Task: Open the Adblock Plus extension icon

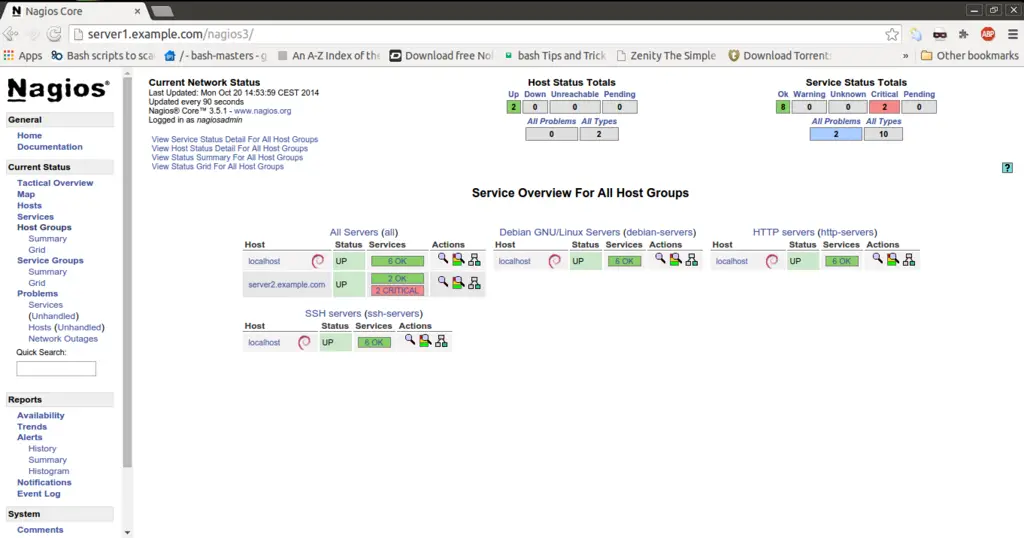Action: (988, 35)
